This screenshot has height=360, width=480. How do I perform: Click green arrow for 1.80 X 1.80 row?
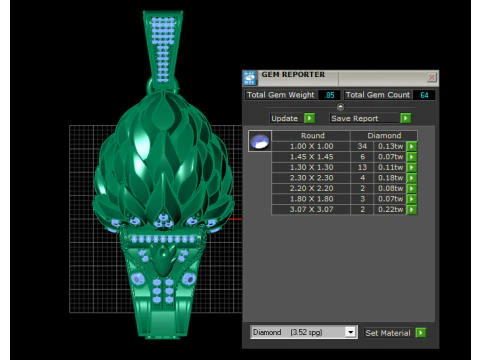click(x=412, y=199)
